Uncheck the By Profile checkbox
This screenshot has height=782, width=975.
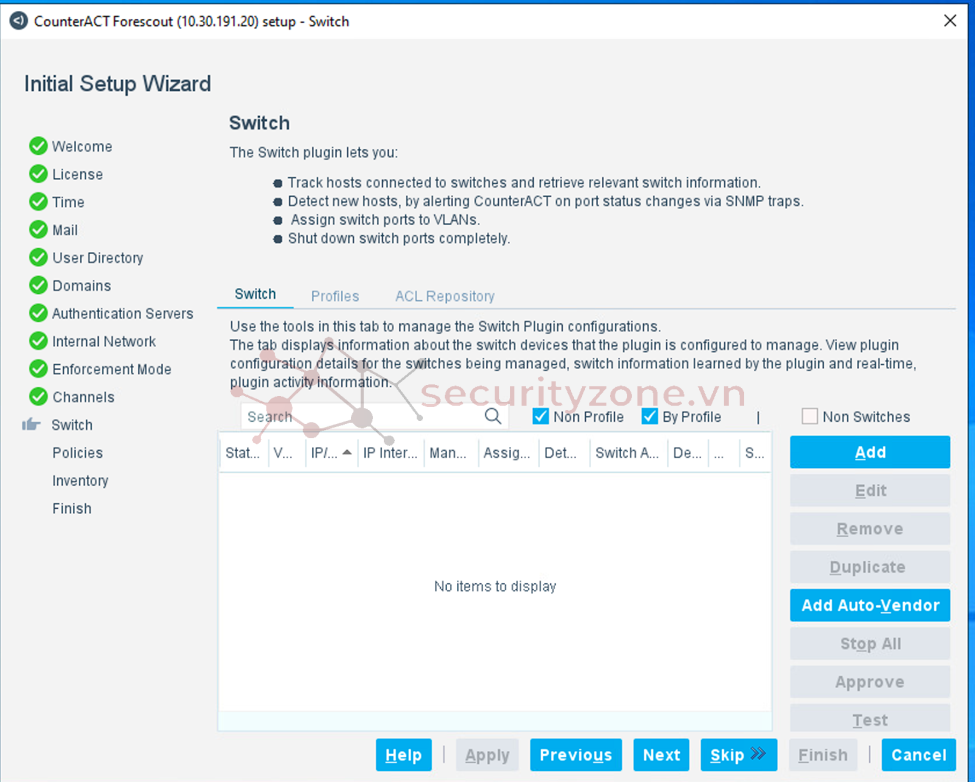[650, 416]
